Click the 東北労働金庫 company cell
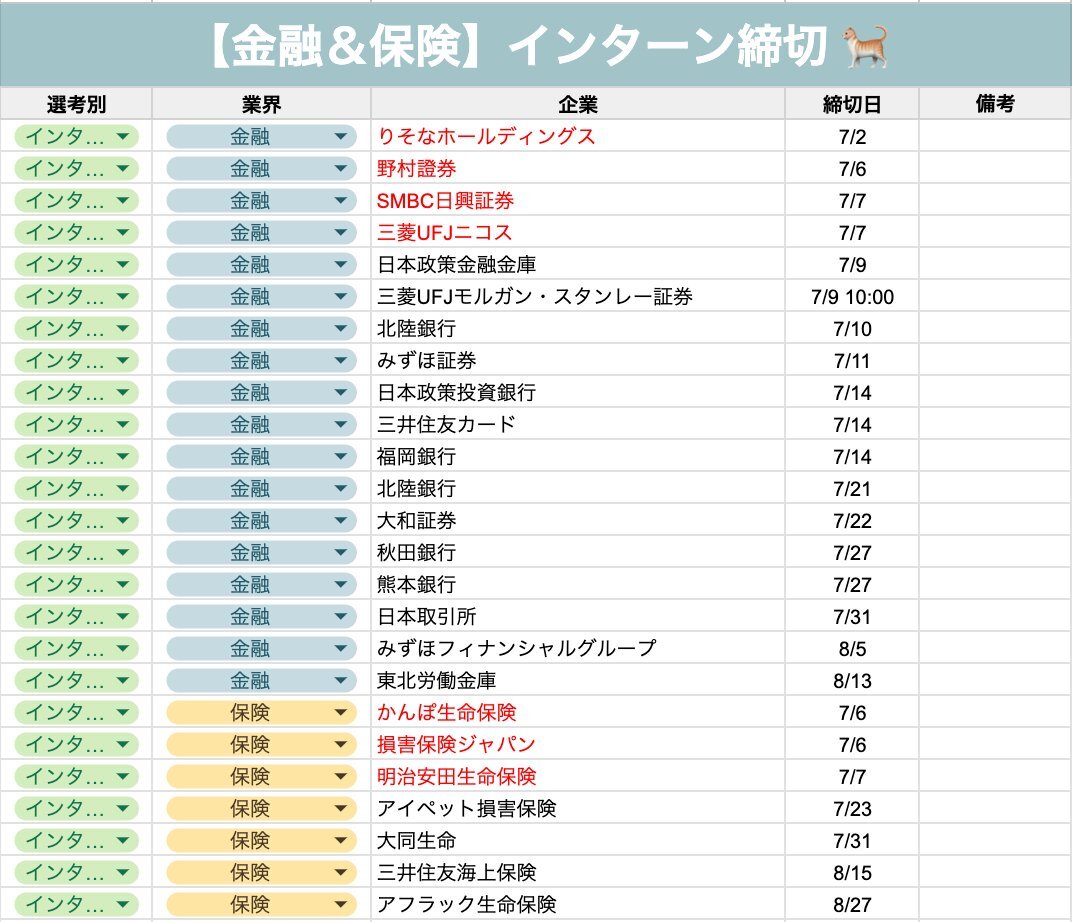This screenshot has height=922, width=1072. coord(578,680)
